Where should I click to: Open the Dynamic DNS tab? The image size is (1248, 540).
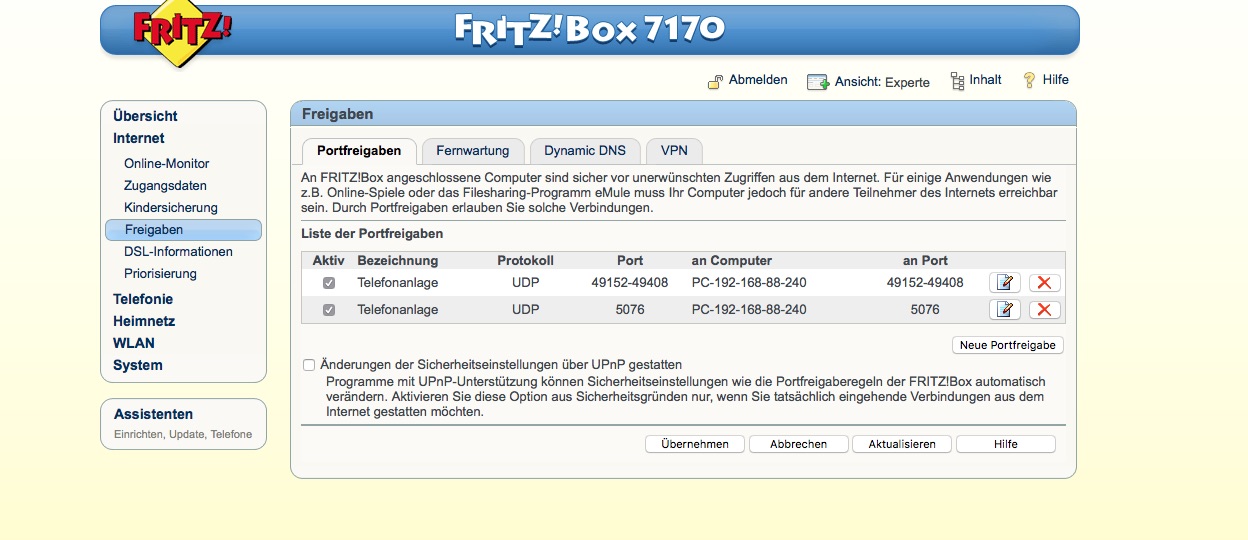point(585,151)
